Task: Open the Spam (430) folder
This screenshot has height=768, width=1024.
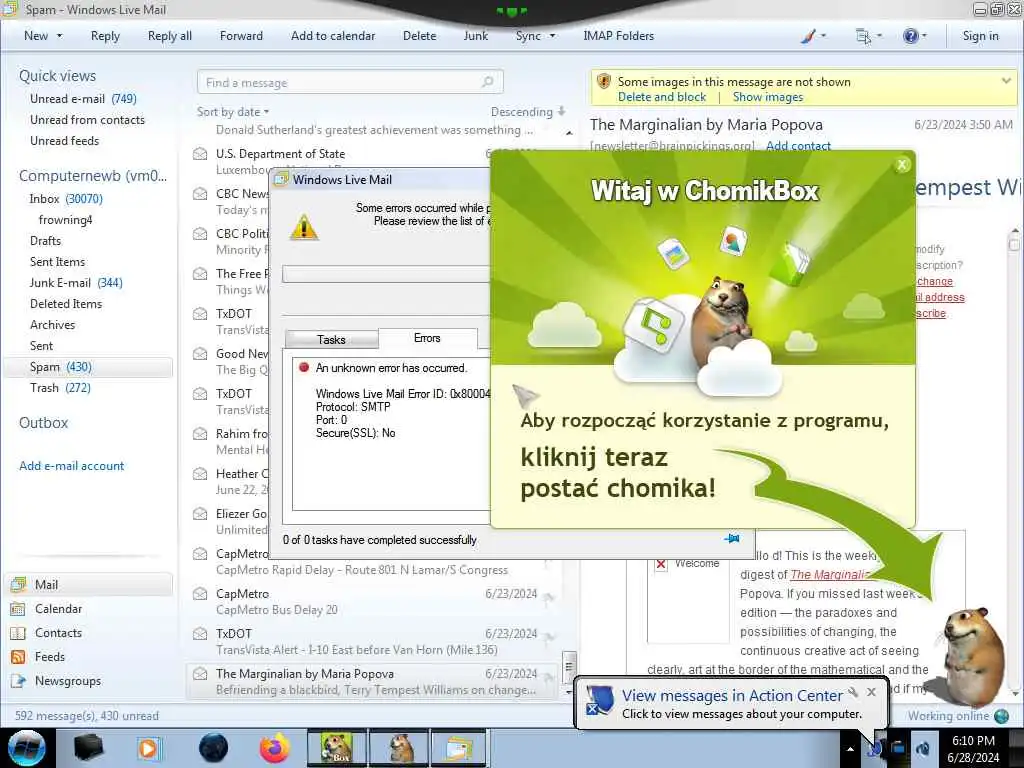Action: tap(88, 367)
